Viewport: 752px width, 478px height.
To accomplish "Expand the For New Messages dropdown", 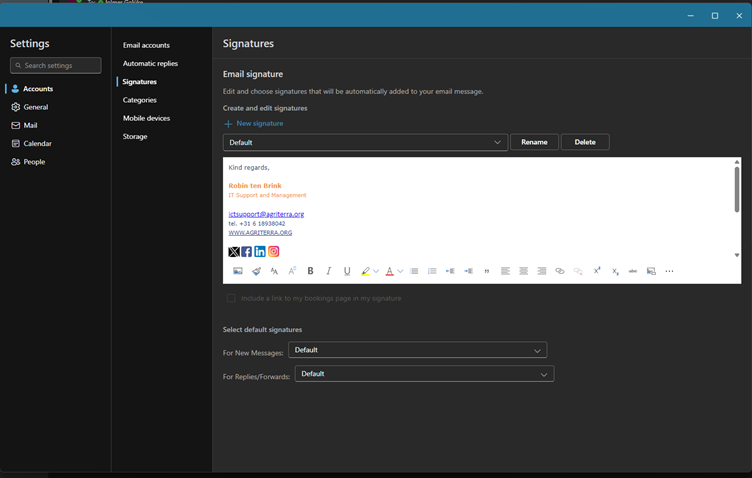I will coord(417,350).
